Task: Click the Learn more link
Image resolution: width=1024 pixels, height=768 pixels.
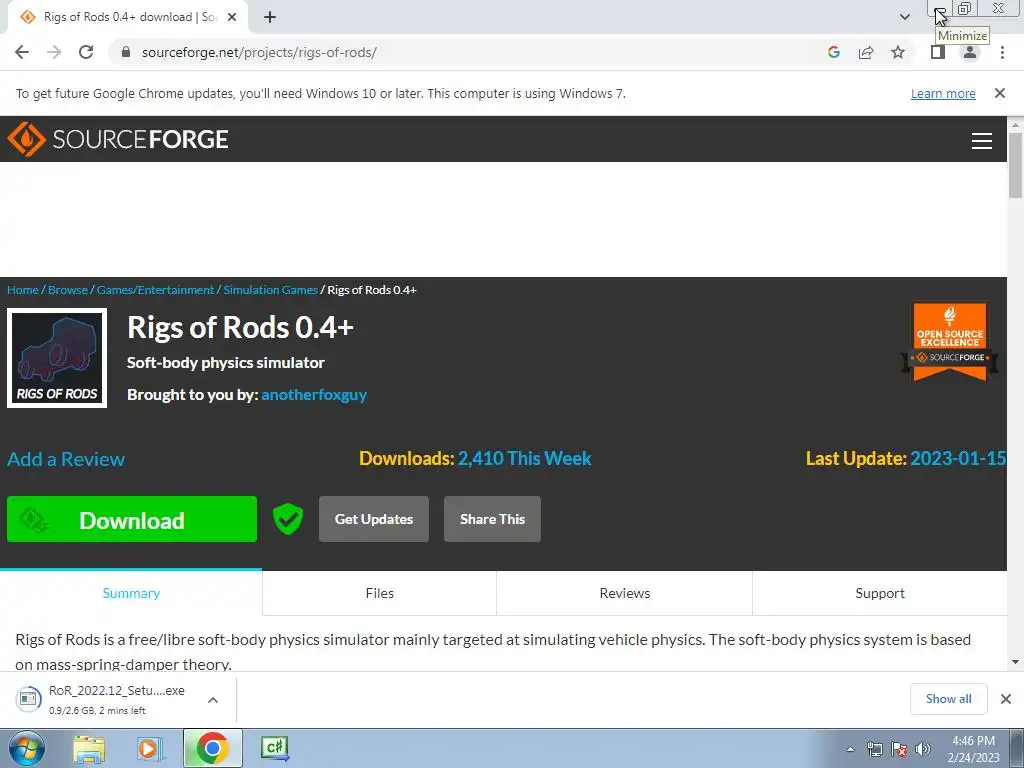Action: click(943, 93)
